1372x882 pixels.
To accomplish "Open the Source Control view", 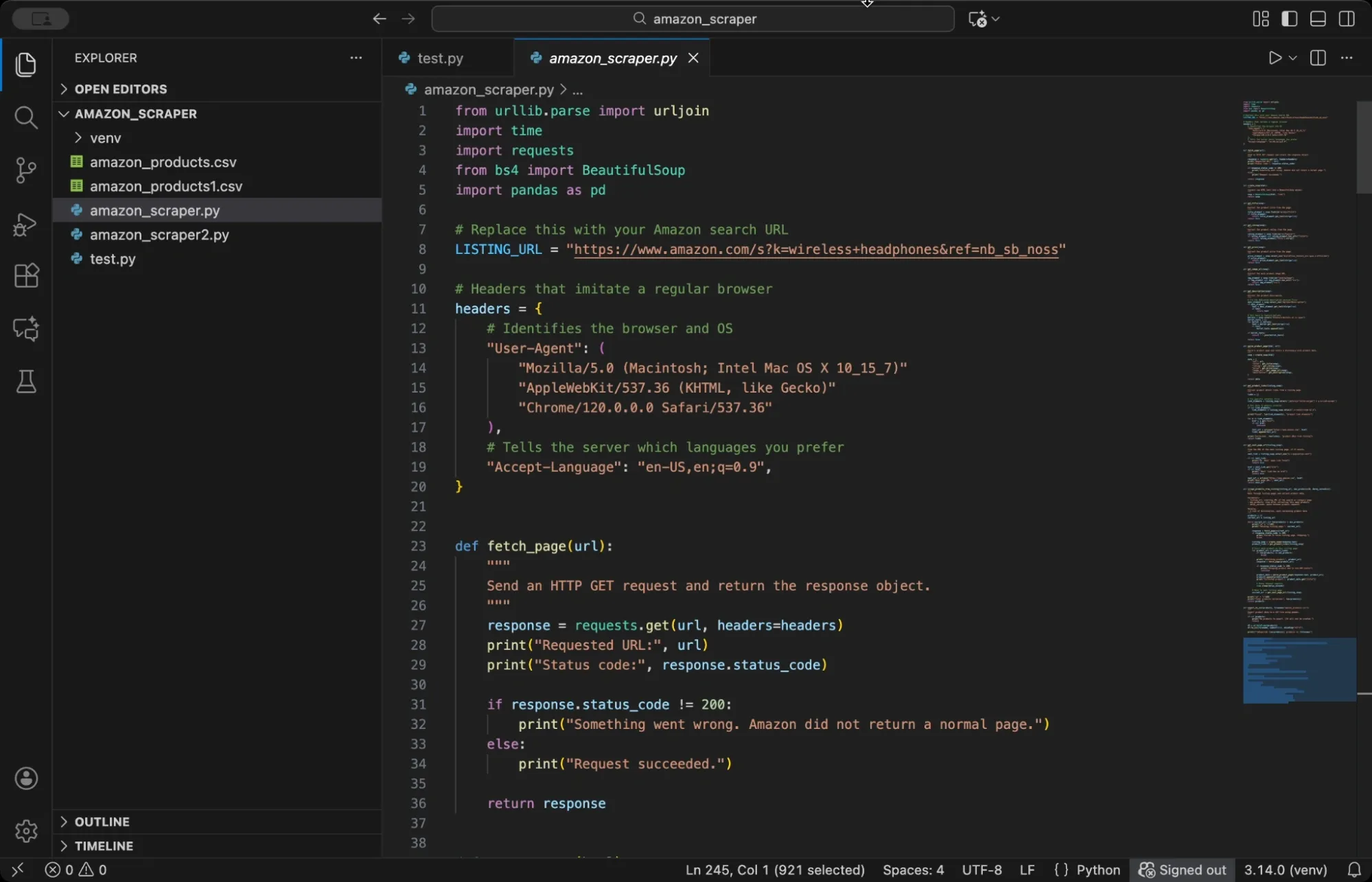I will pos(26,170).
